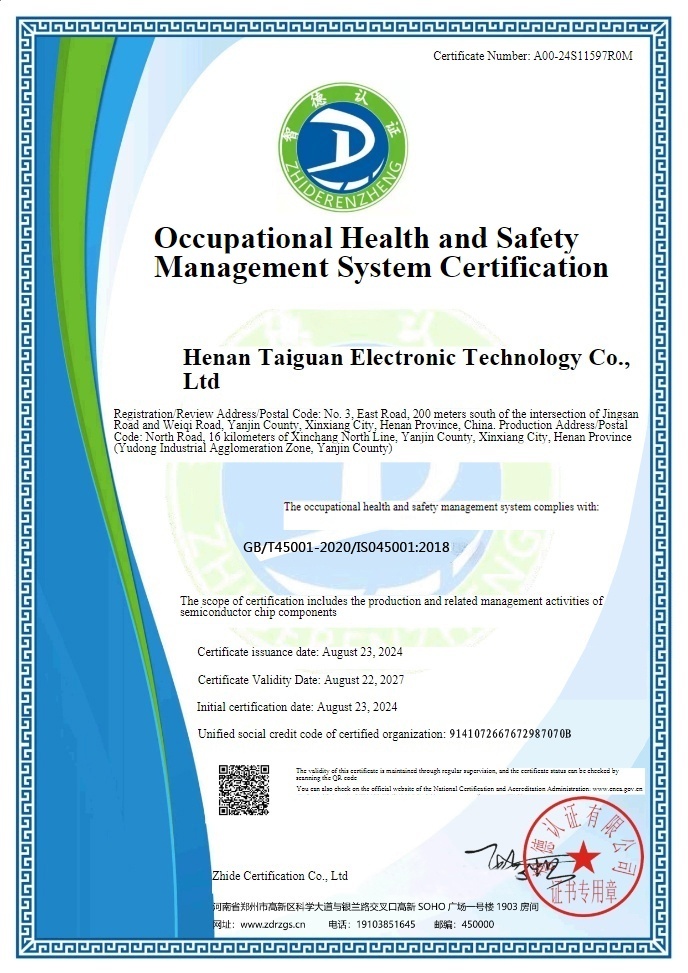The width and height of the screenshot is (688, 973).
Task: Click the QR code image
Action: [x=244, y=791]
